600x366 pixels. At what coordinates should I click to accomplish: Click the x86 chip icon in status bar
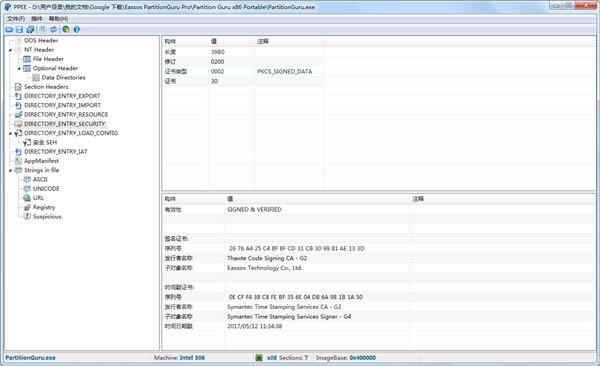click(259, 358)
